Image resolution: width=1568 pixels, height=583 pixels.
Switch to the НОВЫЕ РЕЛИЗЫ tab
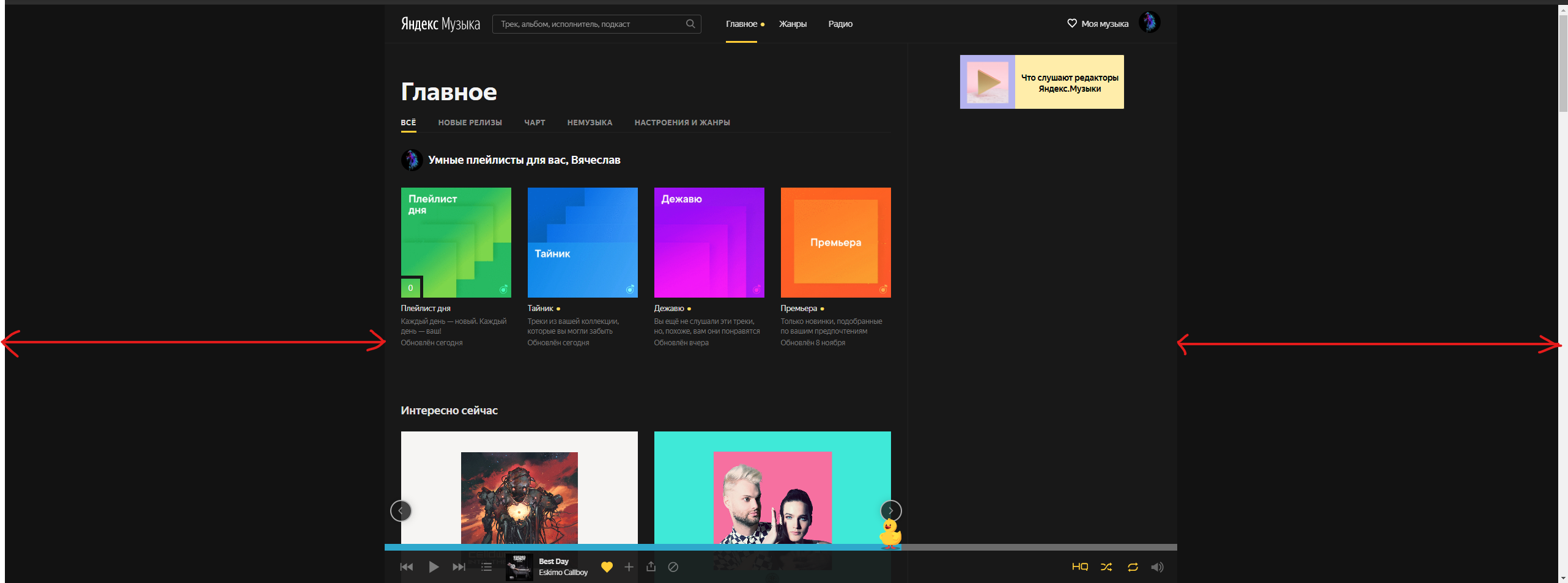(x=470, y=122)
